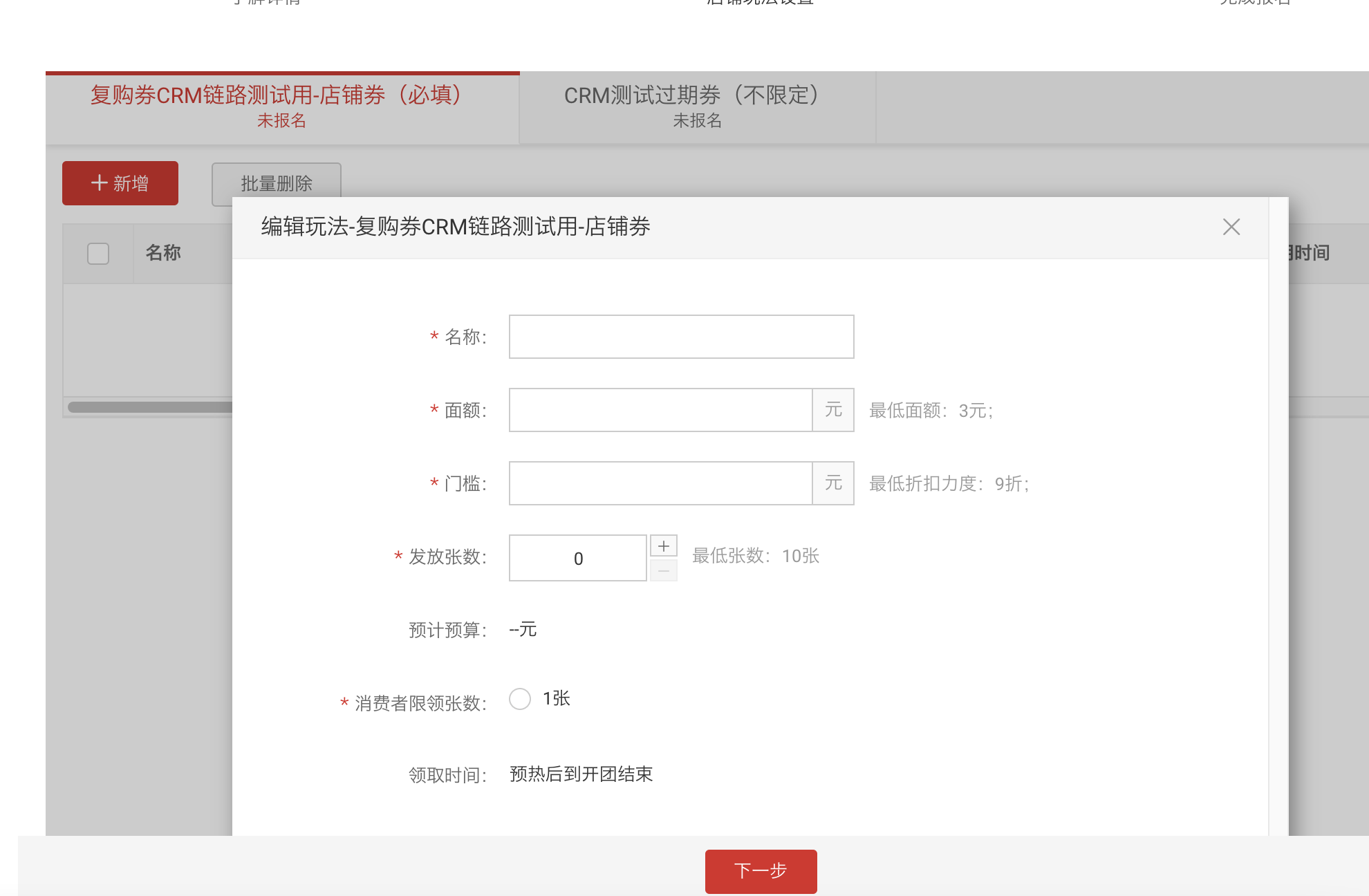
Task: Focus the 发放张数 number field
Action: pos(578,558)
